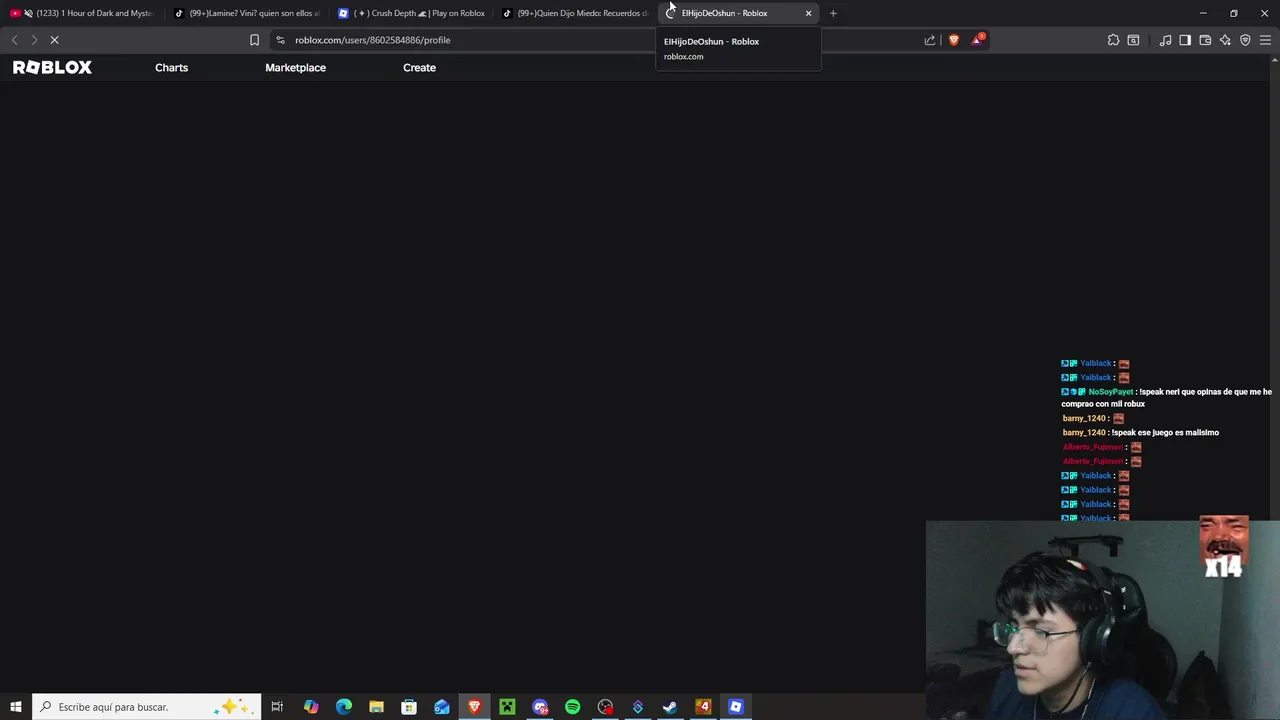Open the Brave Wallet icon
The width and height of the screenshot is (1280, 720).
1205,40
